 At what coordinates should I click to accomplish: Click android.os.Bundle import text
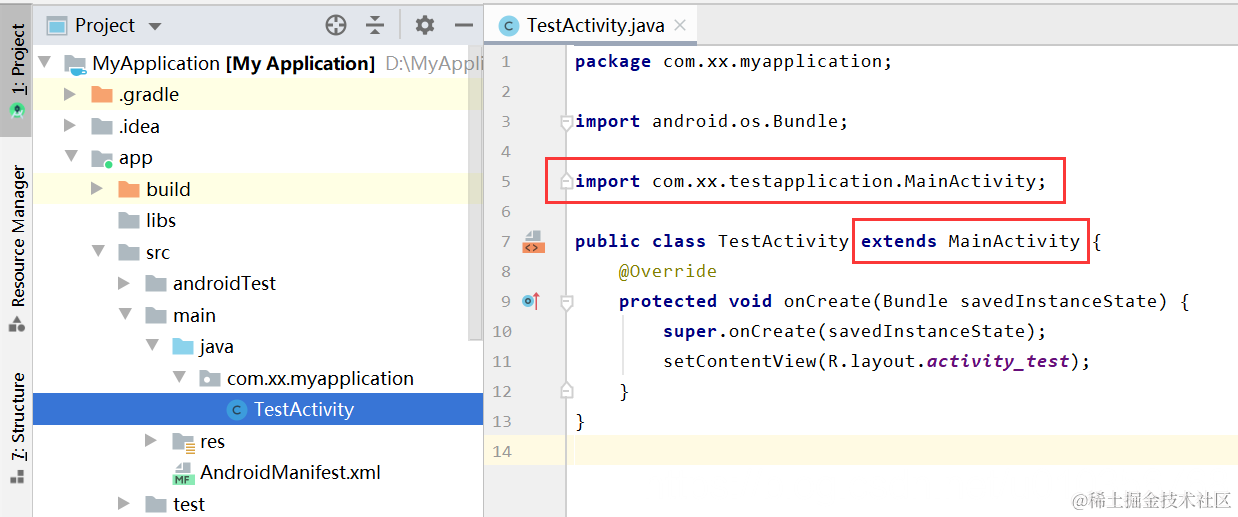pyautogui.click(x=745, y=121)
